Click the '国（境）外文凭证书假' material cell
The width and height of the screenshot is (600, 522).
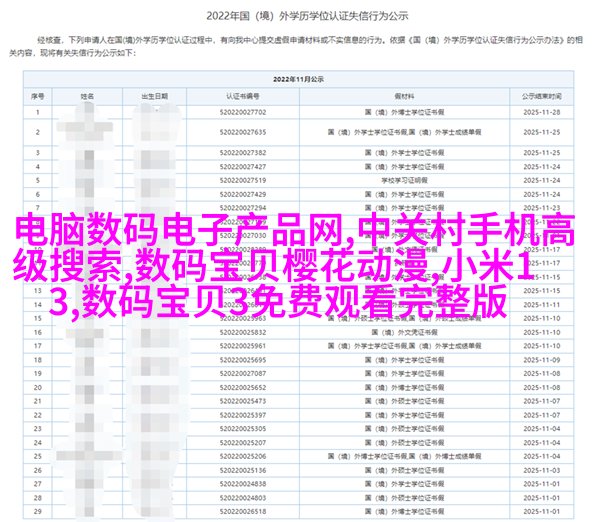pyautogui.click(x=404, y=333)
